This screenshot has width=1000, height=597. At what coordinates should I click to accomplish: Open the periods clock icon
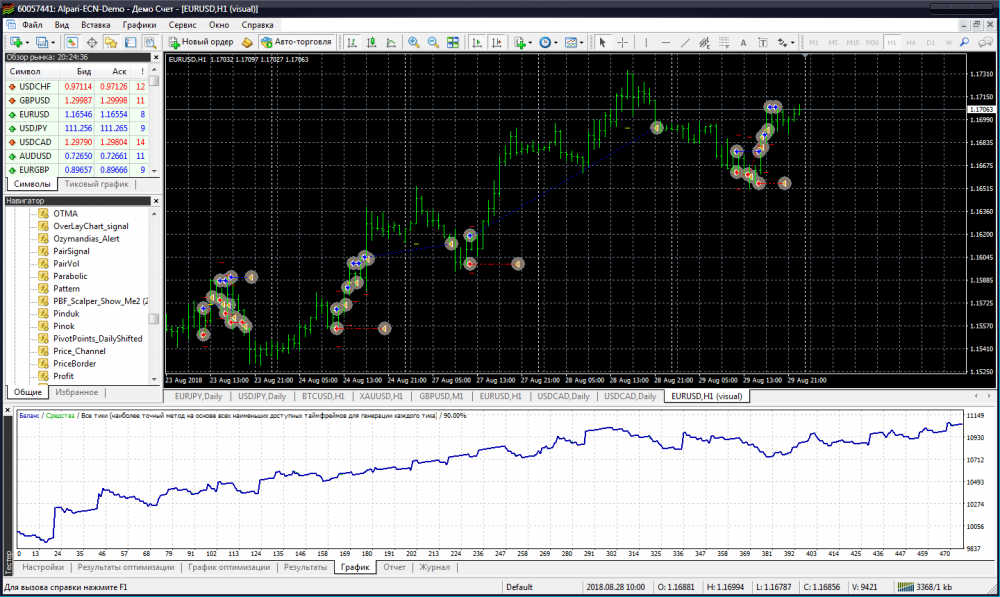pos(545,42)
